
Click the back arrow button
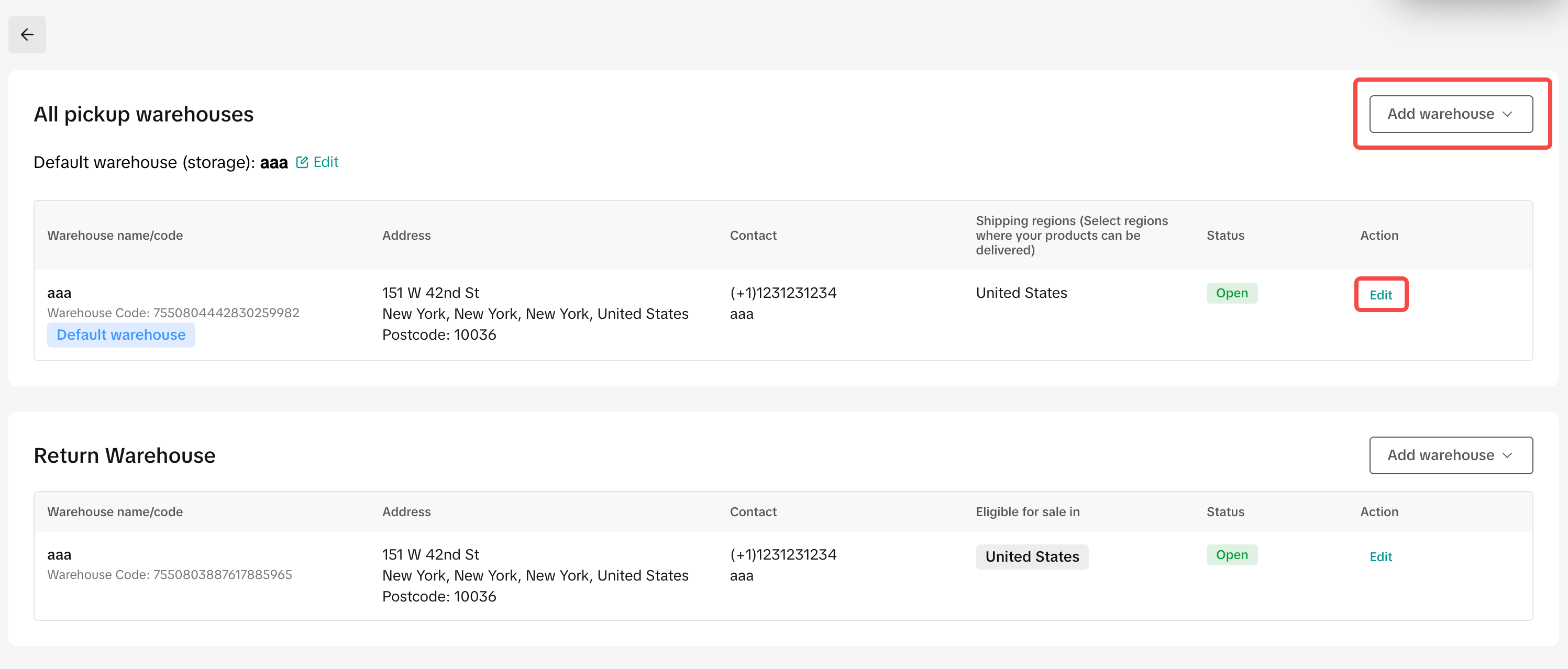pos(27,35)
